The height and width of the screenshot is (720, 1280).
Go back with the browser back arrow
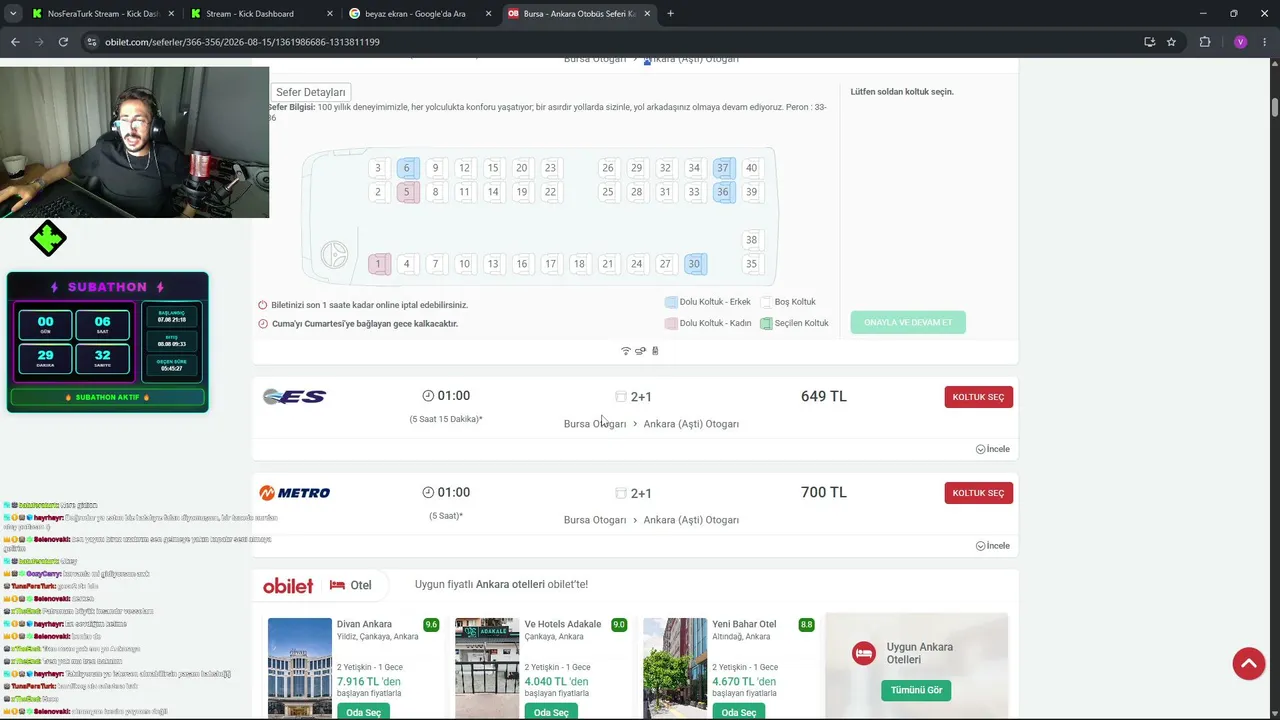coord(15,42)
